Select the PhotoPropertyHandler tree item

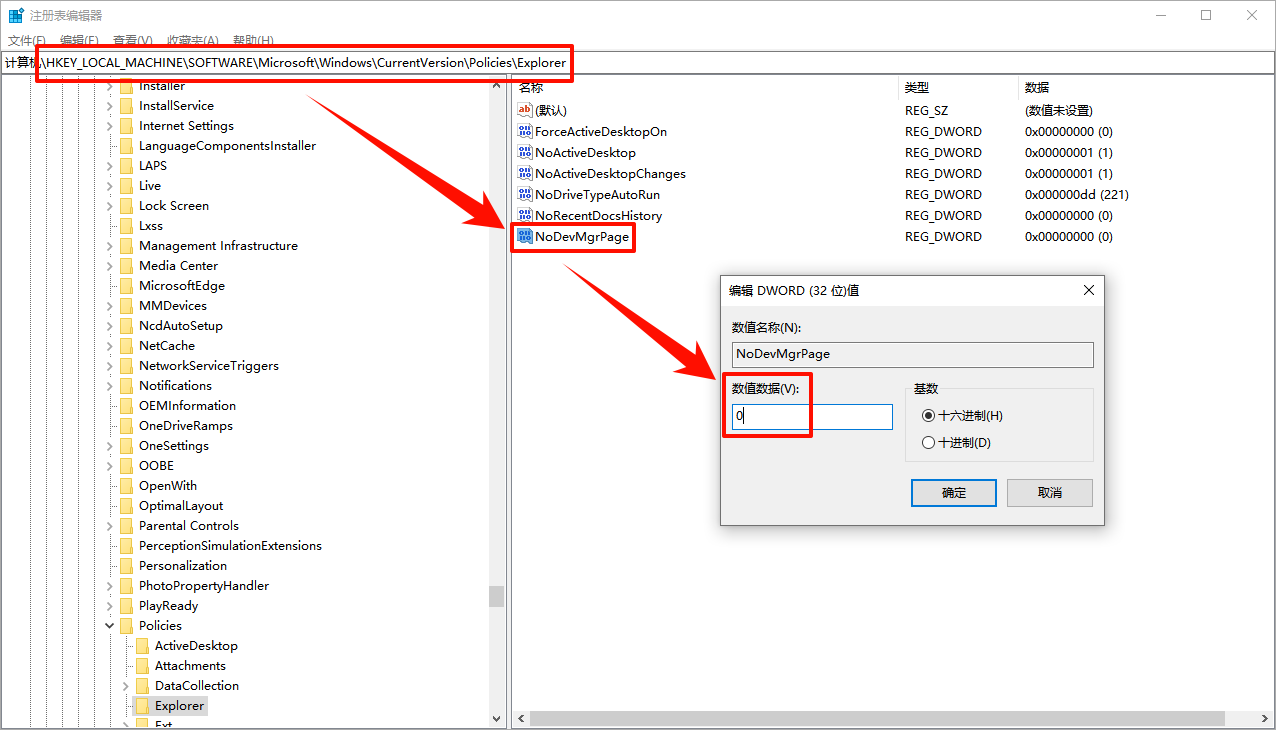click(204, 585)
